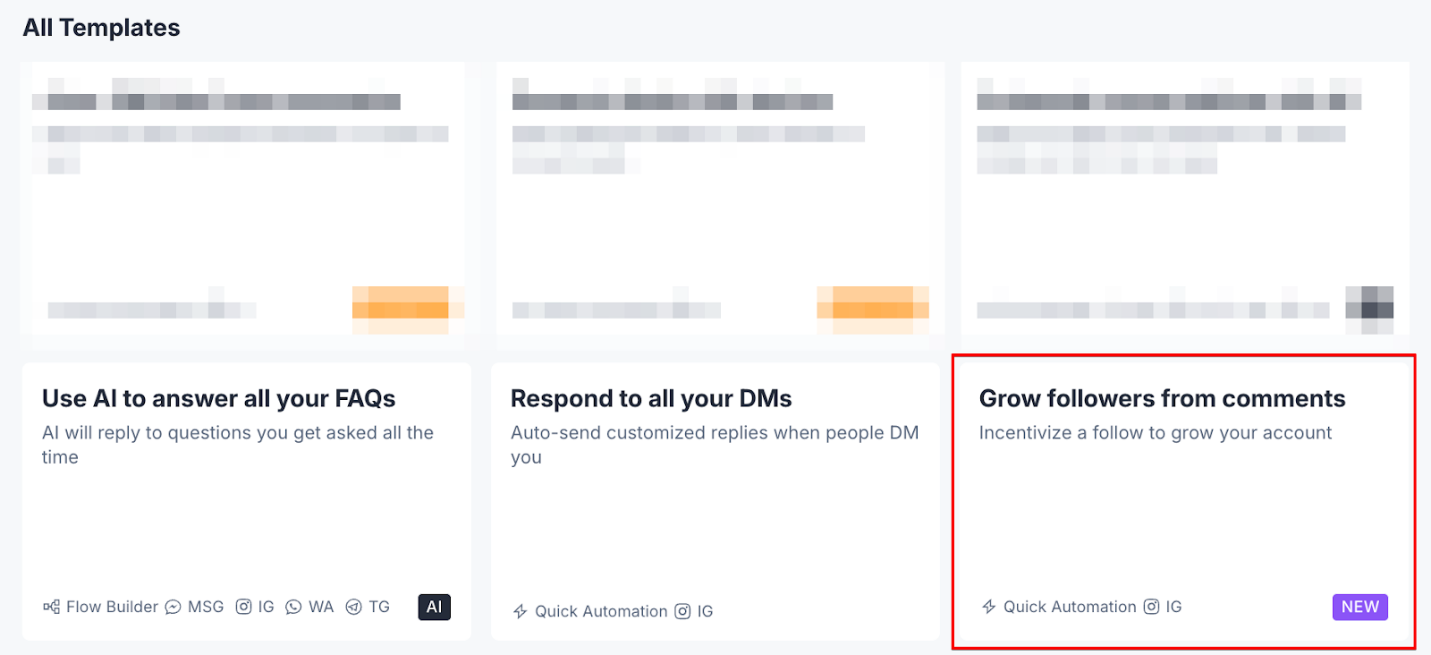Click the WhatsApp icon beside WA
Image resolution: width=1431 pixels, height=655 pixels.
tap(293, 607)
